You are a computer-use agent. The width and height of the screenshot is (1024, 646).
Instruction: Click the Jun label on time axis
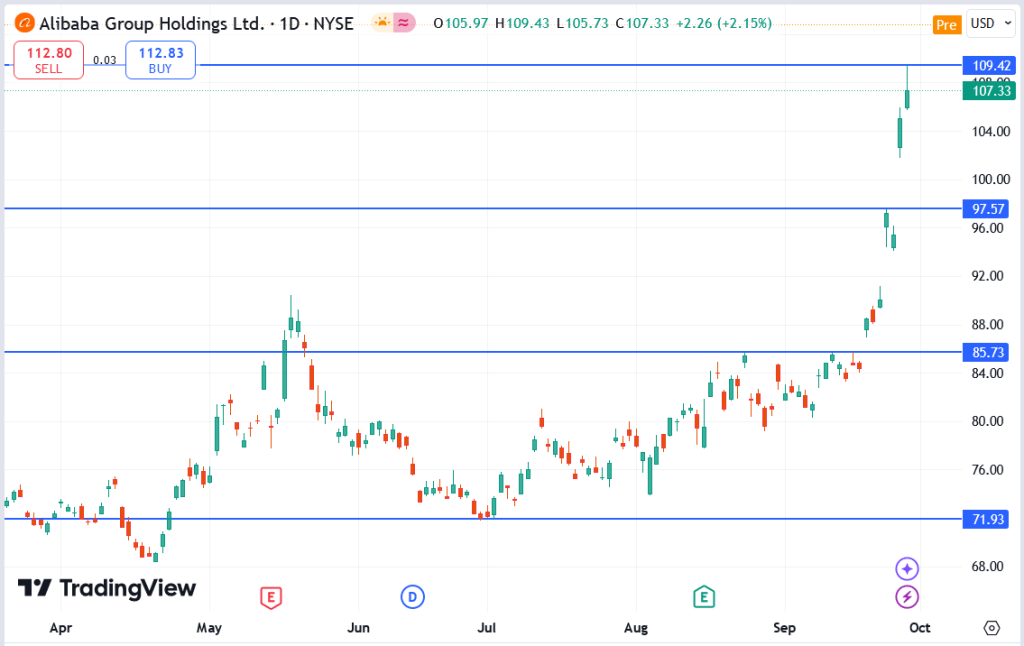coord(358,628)
